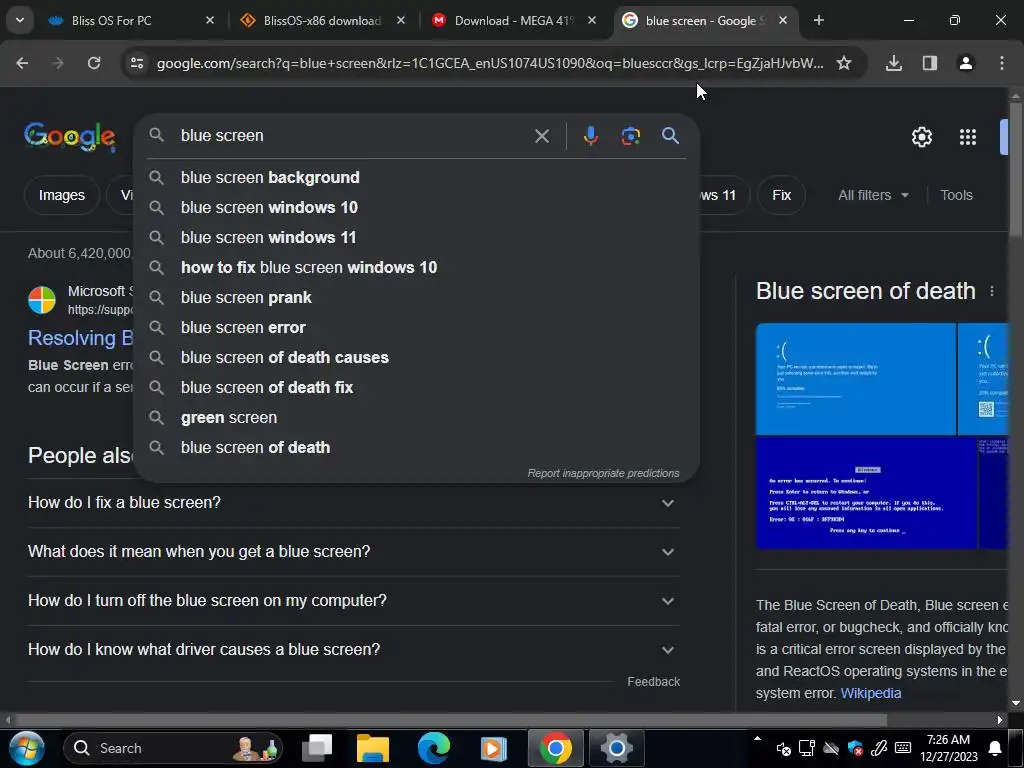Switch to BlissOS-x86 download tab
The image size is (1024, 768).
tap(322, 21)
